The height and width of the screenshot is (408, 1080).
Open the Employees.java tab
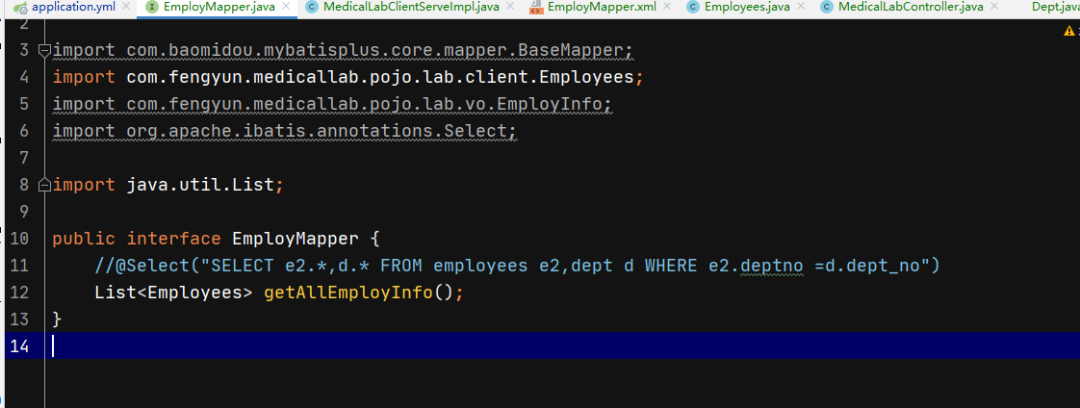click(747, 8)
